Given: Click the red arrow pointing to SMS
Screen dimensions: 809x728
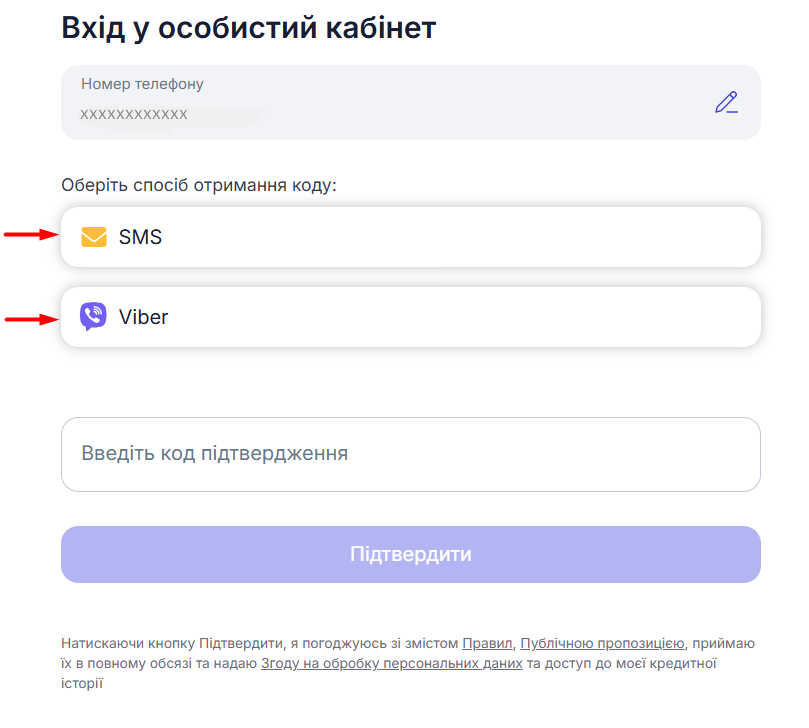Looking at the screenshot, I should (x=28, y=236).
